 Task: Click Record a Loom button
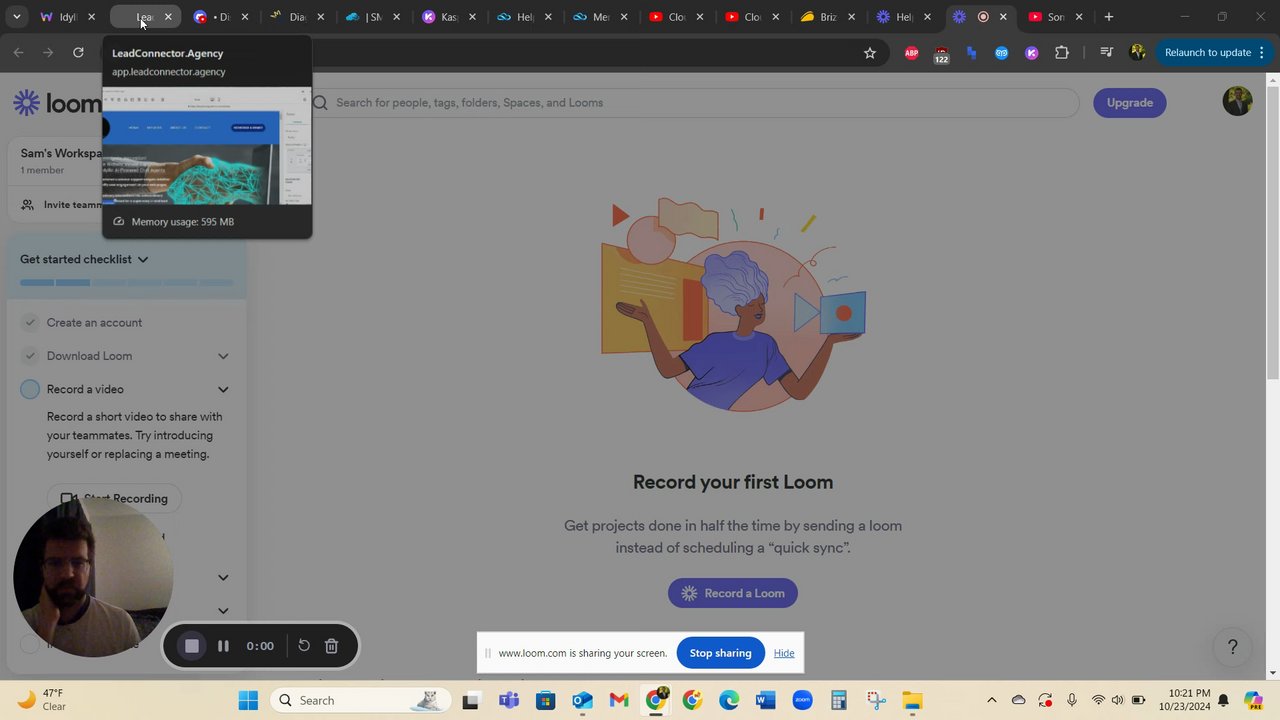733,593
